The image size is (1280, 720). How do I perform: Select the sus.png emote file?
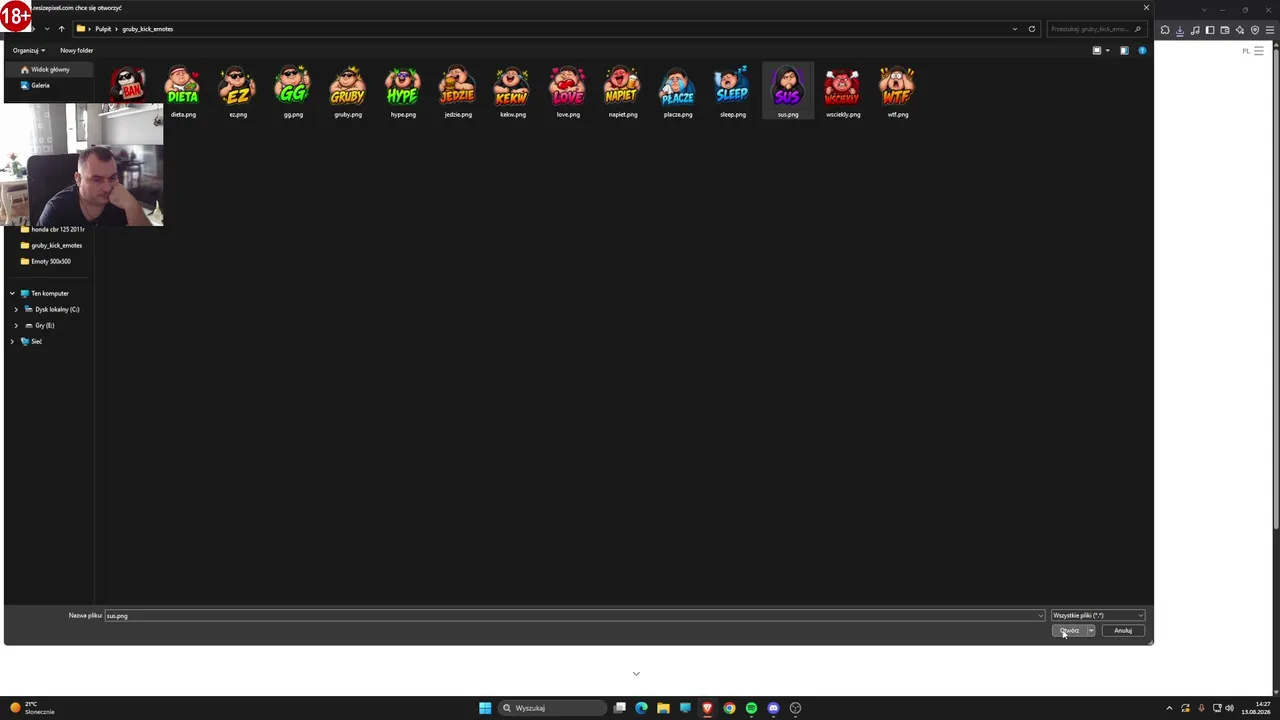click(x=788, y=92)
